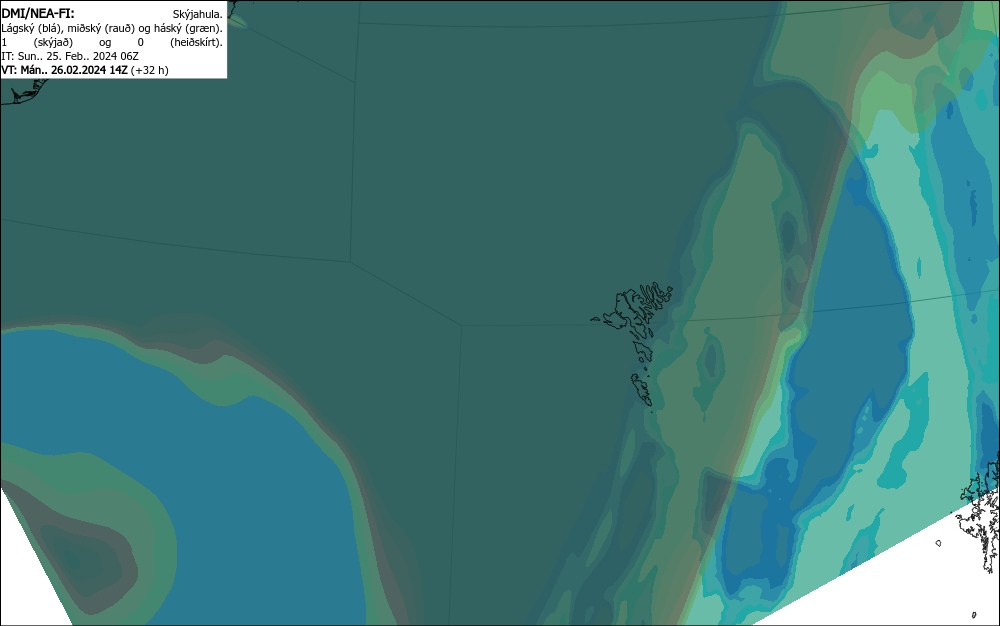Image resolution: width=1000 pixels, height=626 pixels.
Task: Click the "IT: Sun.. 25. Feb.. 2024 06Z" line
Action: pos(70,56)
